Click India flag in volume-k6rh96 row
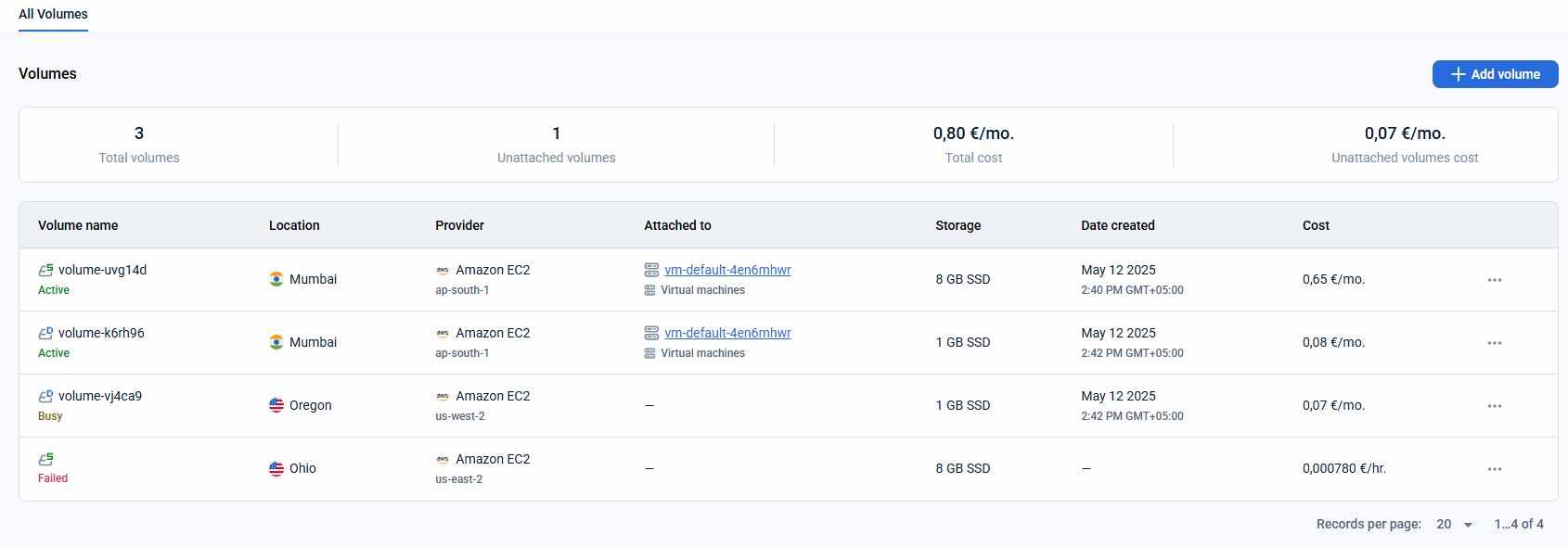Viewport: 1568px width, 547px height. click(276, 342)
